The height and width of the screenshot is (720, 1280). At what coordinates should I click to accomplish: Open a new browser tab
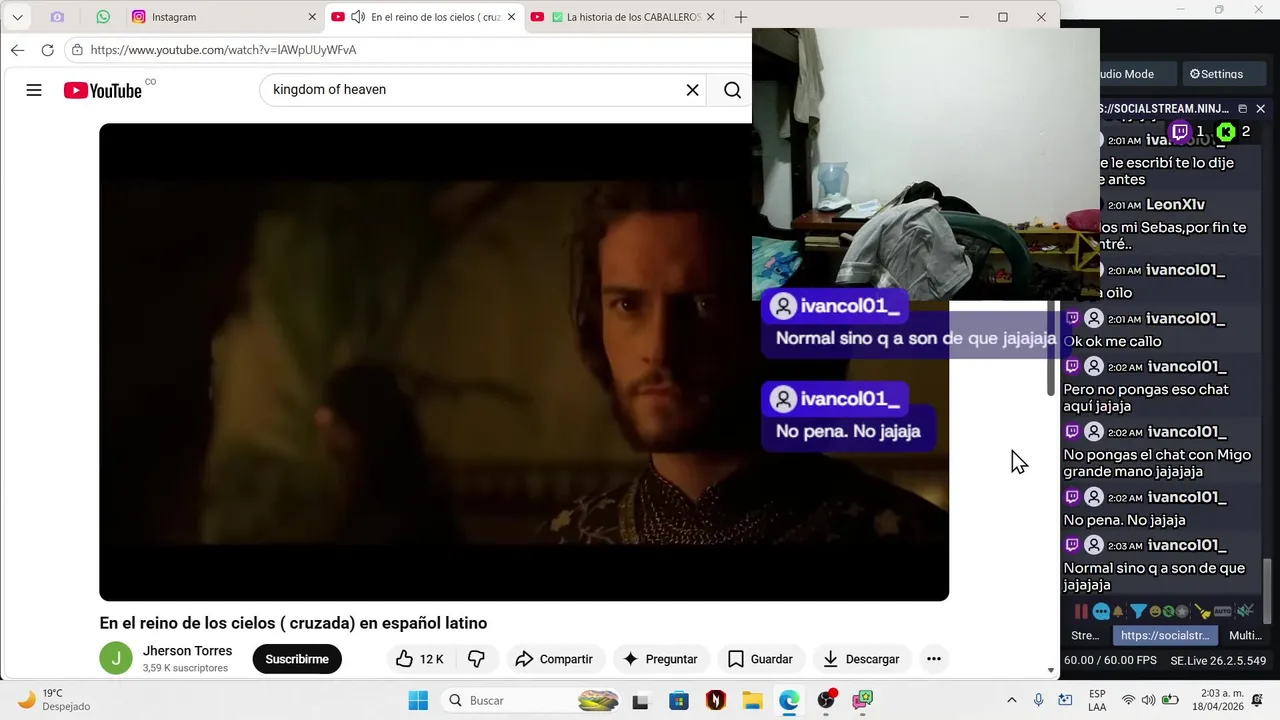click(x=741, y=17)
